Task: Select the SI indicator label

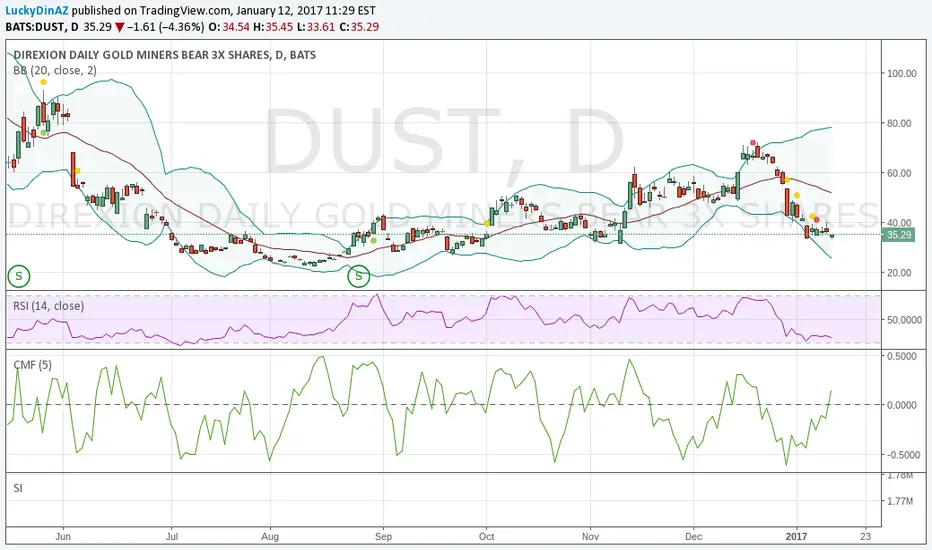Action: coord(18,488)
